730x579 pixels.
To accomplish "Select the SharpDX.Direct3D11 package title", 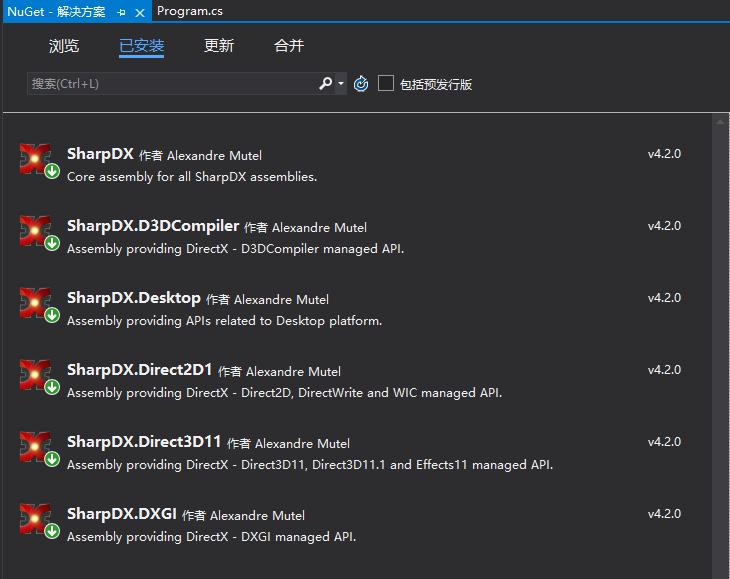I will pos(144,442).
